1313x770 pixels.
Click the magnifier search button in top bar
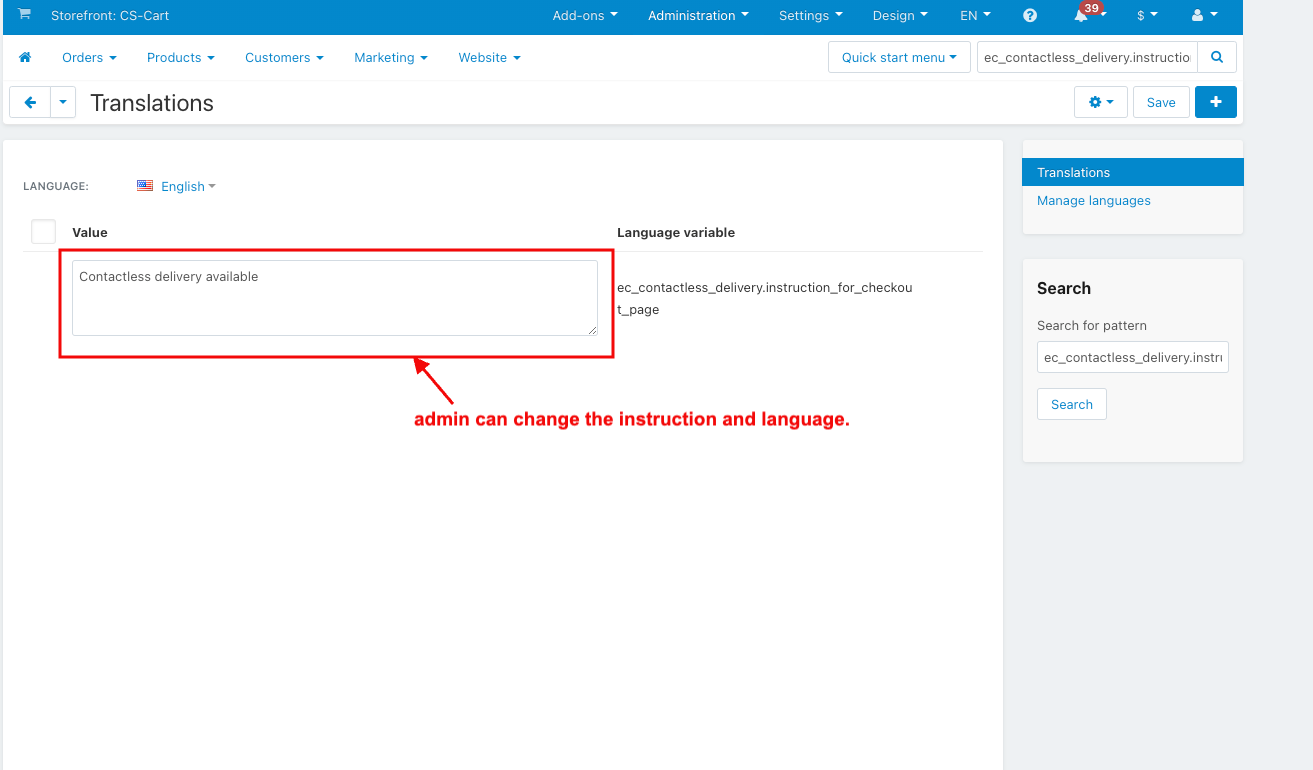[1217, 58]
